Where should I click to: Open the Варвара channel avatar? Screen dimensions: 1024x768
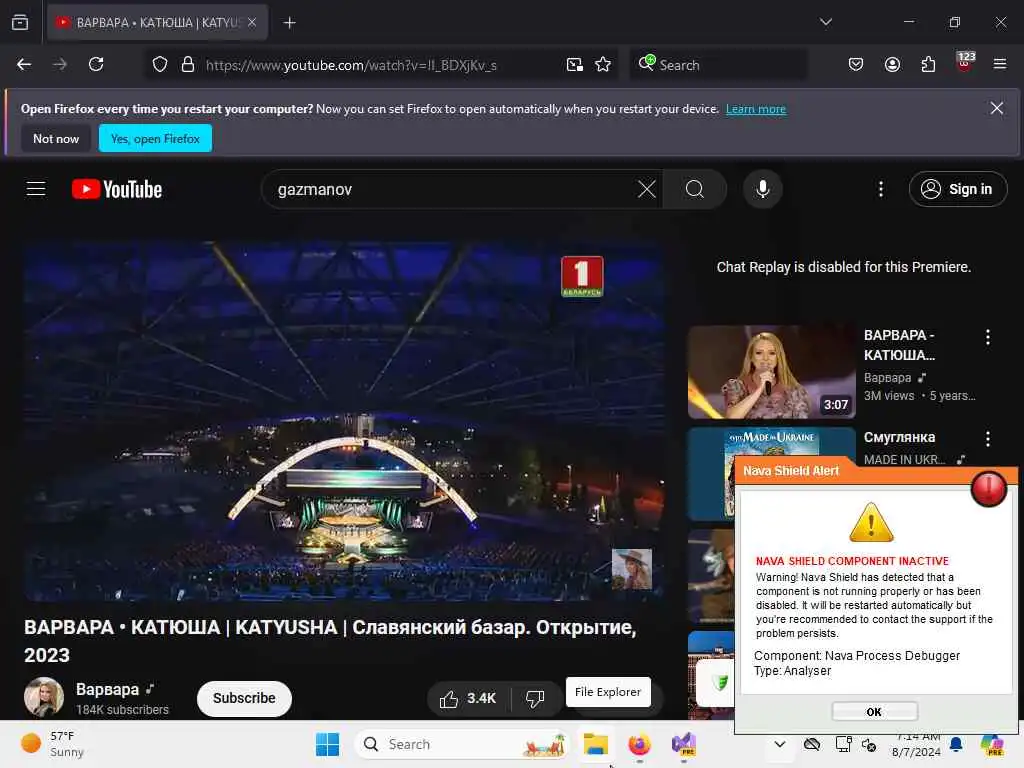pos(44,697)
